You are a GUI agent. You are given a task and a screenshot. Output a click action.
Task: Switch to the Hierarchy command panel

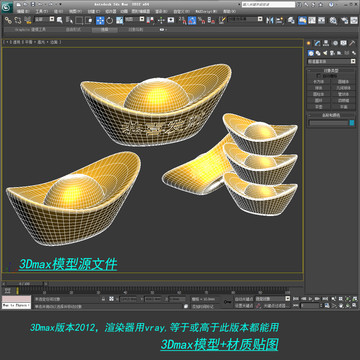click(x=326, y=43)
